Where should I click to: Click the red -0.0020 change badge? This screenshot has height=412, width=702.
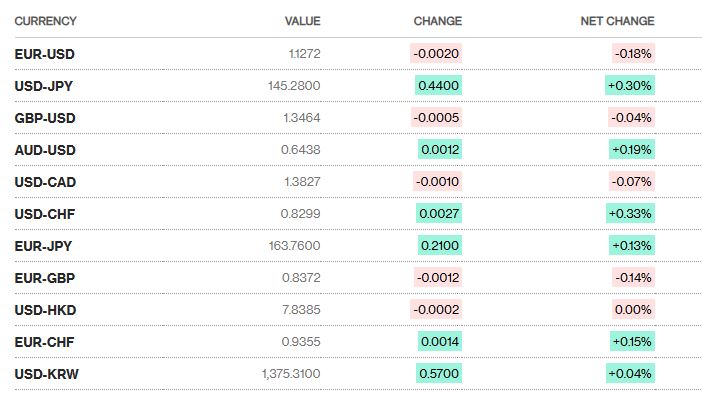[437, 54]
